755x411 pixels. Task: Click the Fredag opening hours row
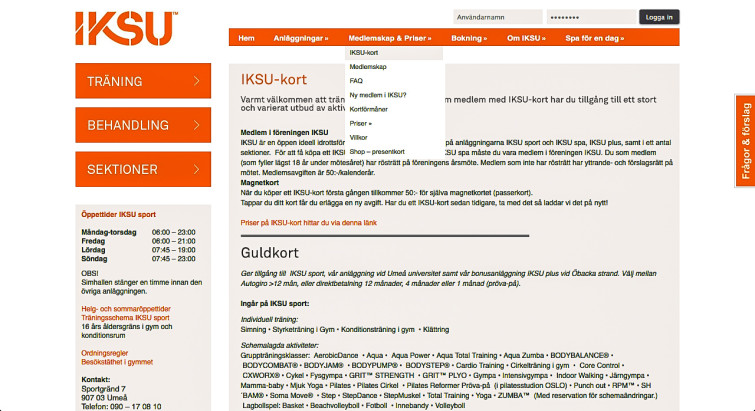(x=138, y=241)
